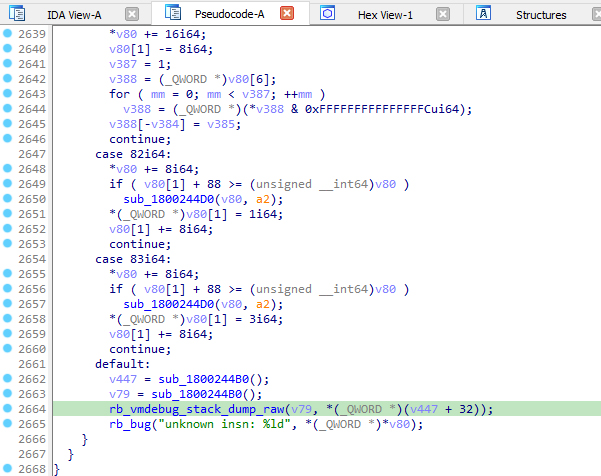Click rb_bug function call on line 2665

130,425
